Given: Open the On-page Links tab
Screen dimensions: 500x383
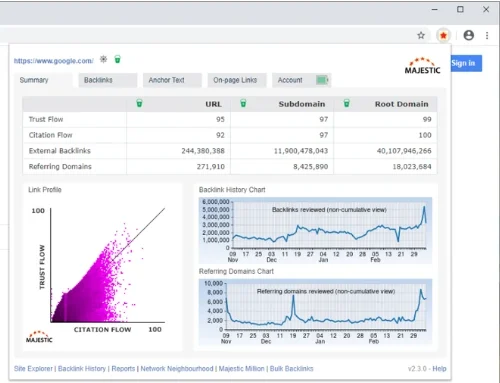Looking at the screenshot, I should [x=237, y=80].
